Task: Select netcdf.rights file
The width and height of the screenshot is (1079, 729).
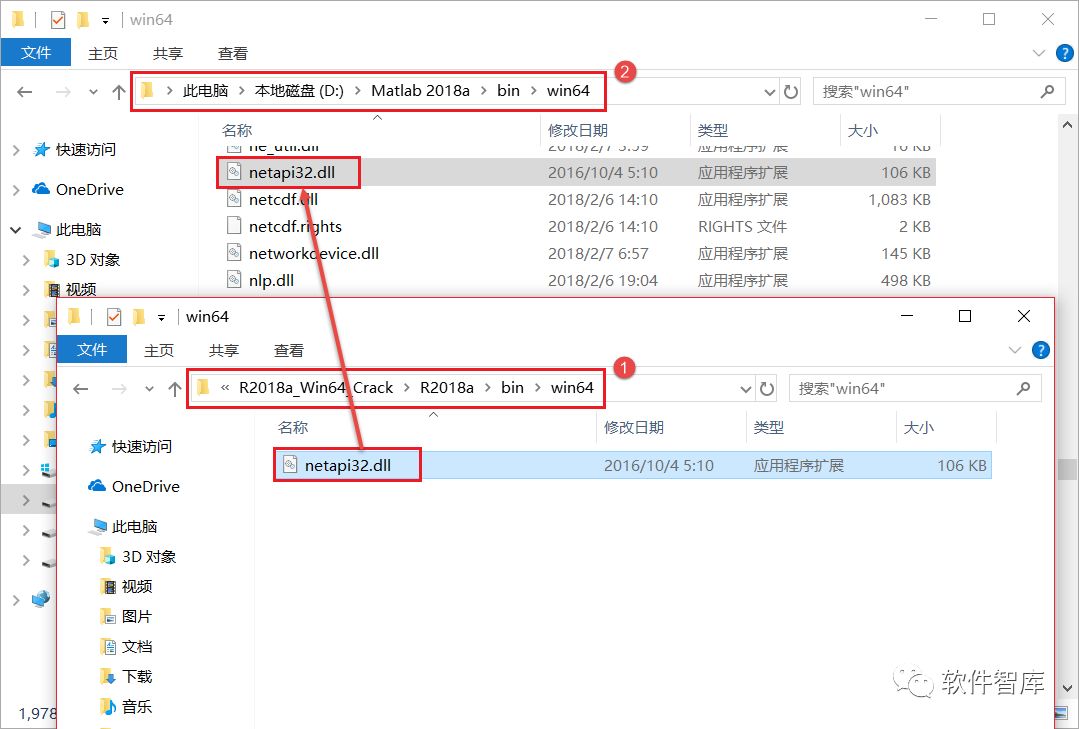Action: point(295,226)
